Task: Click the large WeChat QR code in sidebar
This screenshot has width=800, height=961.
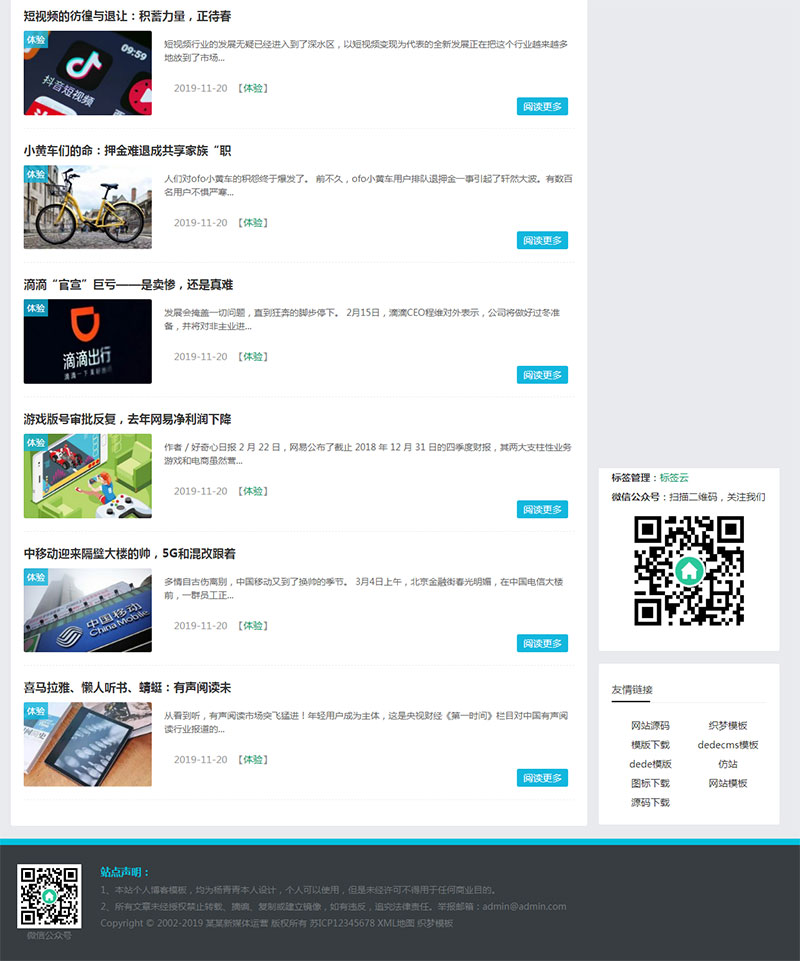Action: coord(689,571)
